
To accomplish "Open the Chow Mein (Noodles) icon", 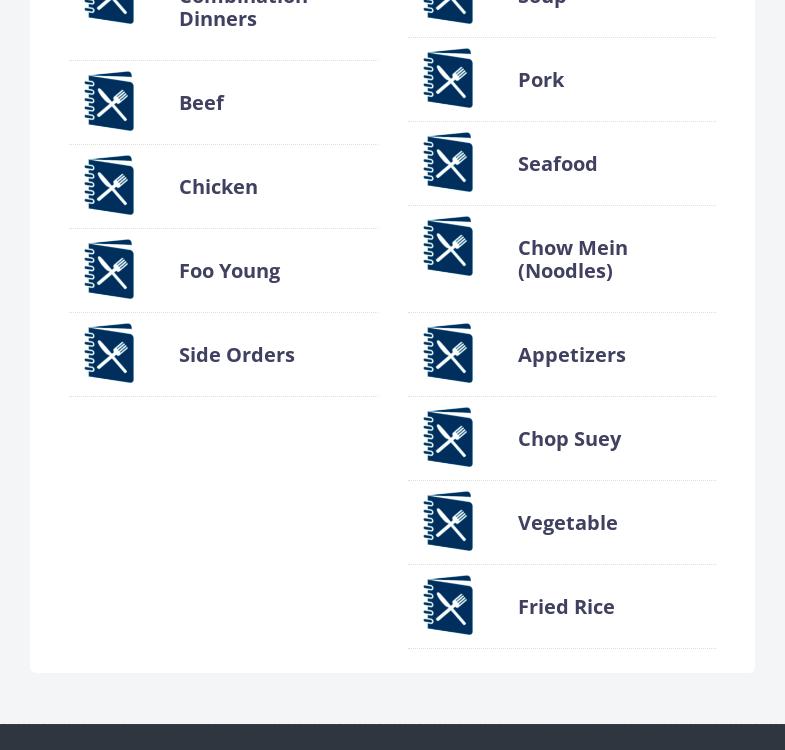I will tap(448, 246).
